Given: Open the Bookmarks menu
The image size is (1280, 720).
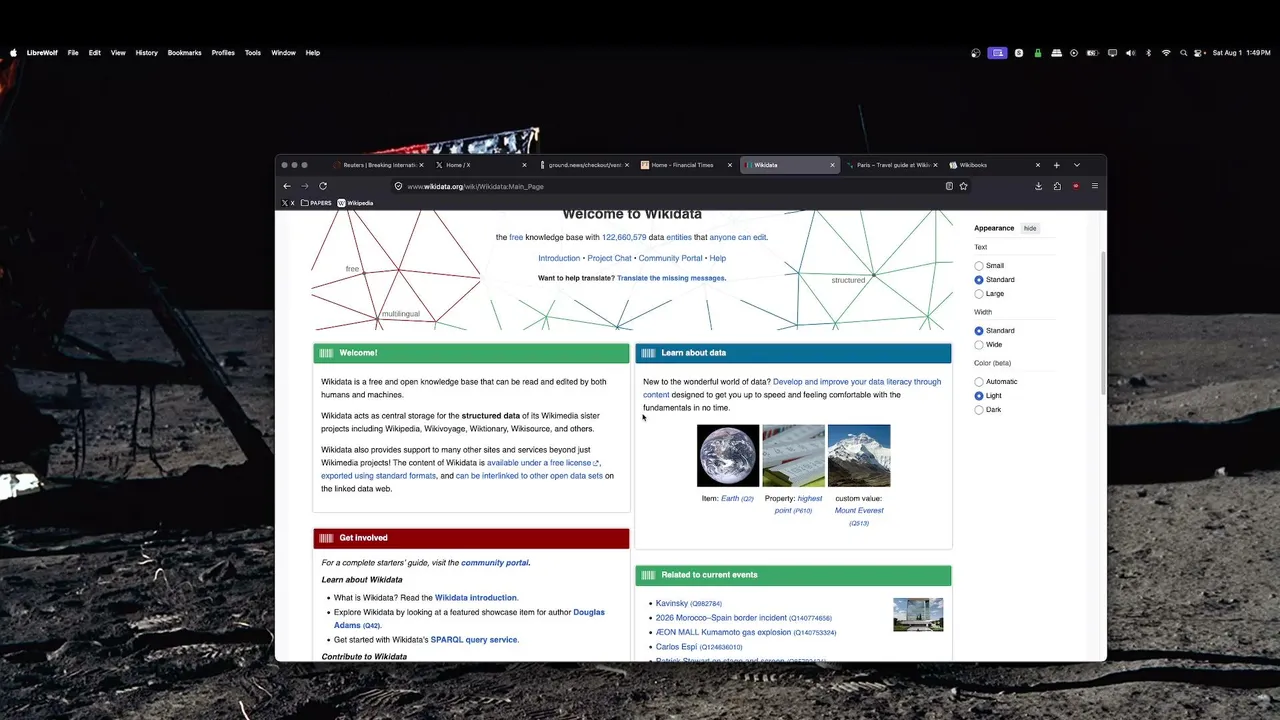Looking at the screenshot, I should [185, 53].
